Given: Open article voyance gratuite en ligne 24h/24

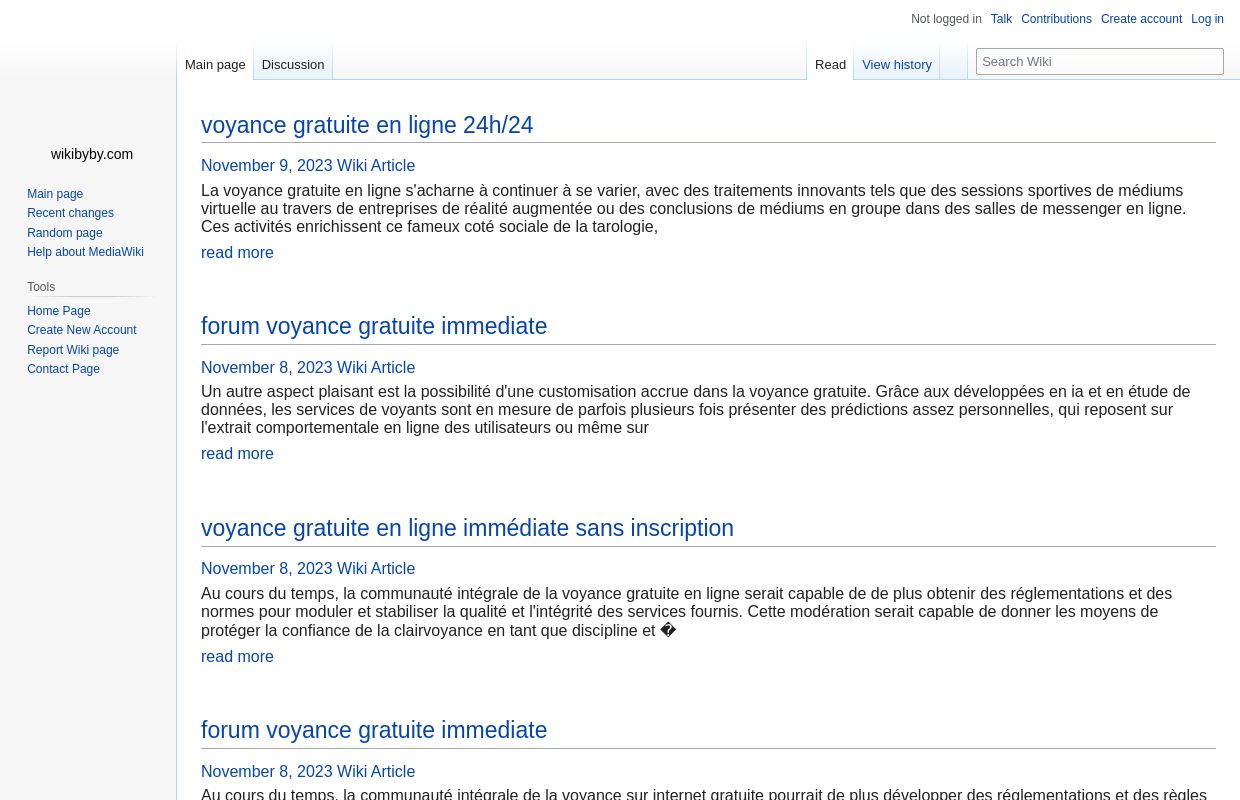Looking at the screenshot, I should [367, 125].
